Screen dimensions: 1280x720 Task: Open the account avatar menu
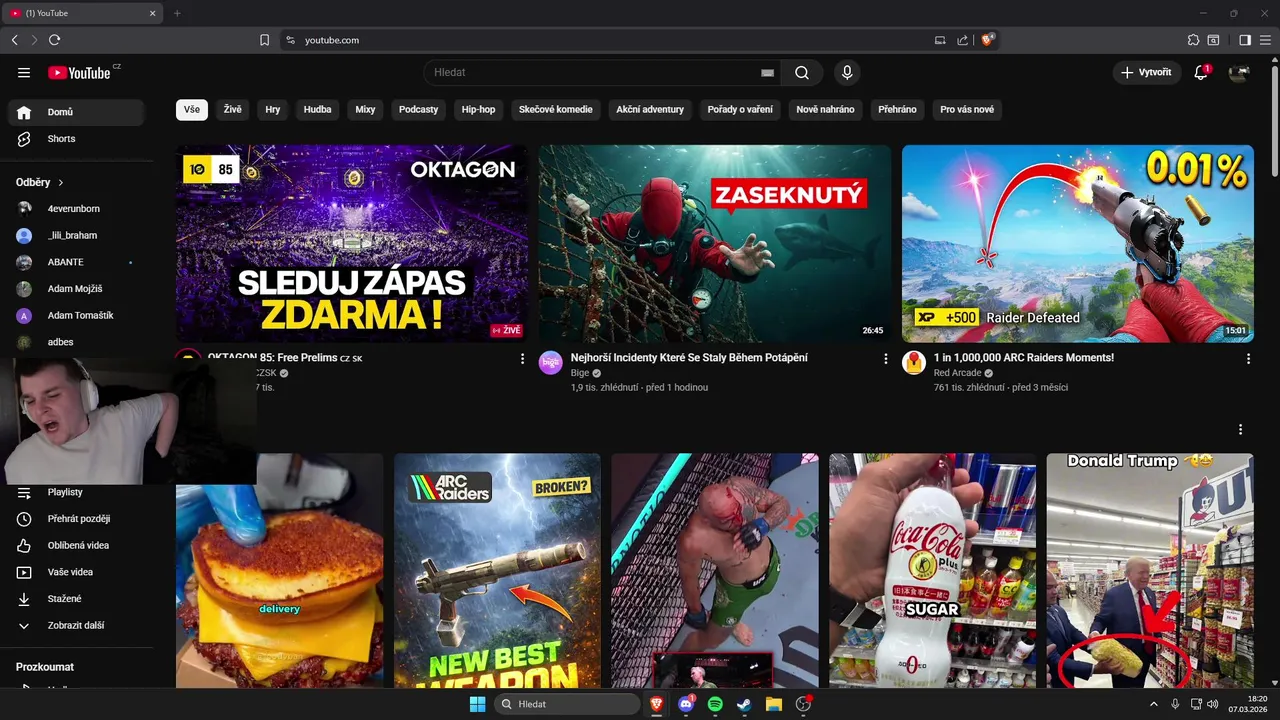coord(1239,72)
